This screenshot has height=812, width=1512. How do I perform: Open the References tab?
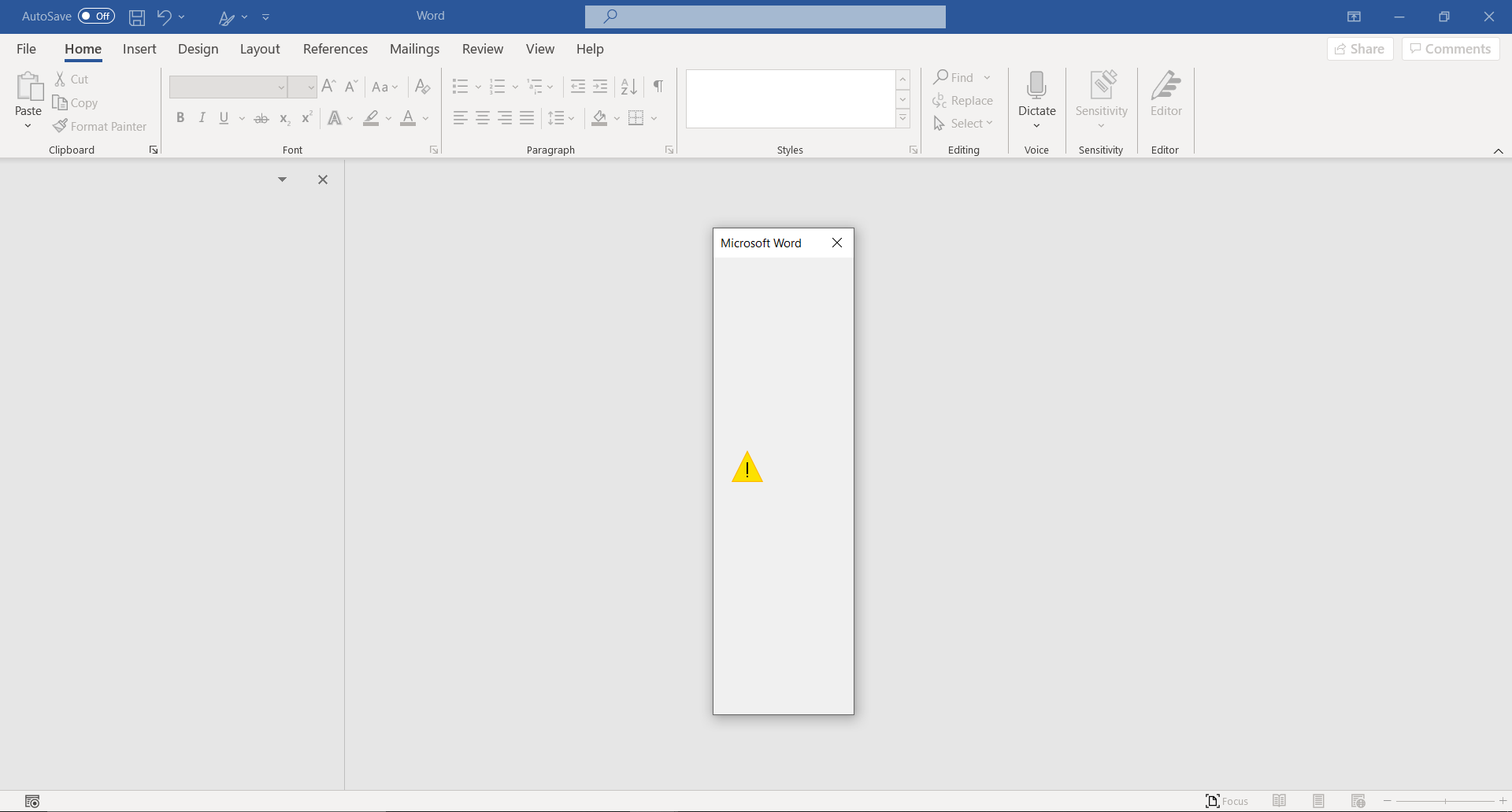(335, 49)
